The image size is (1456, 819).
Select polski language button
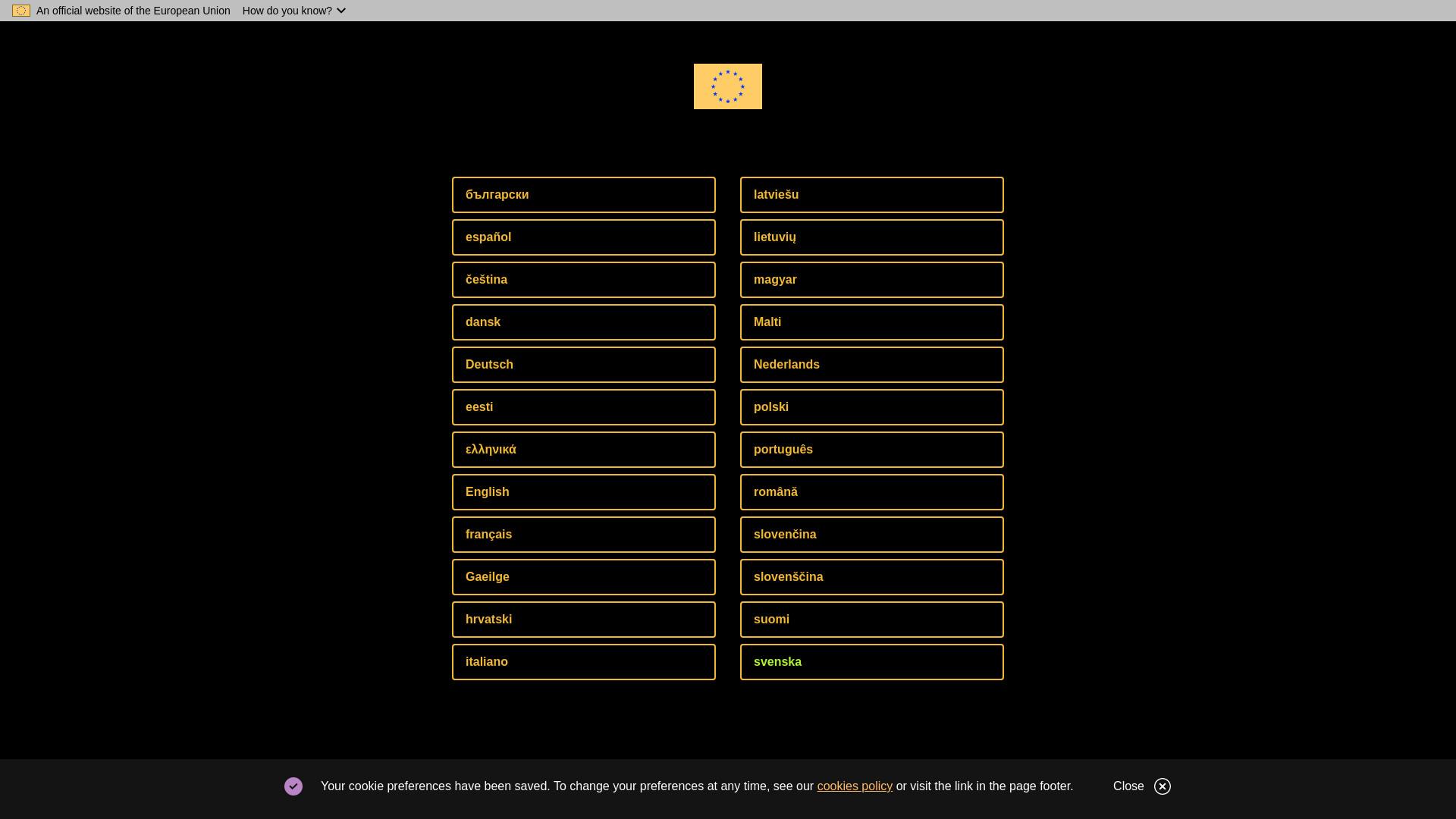coord(872,407)
